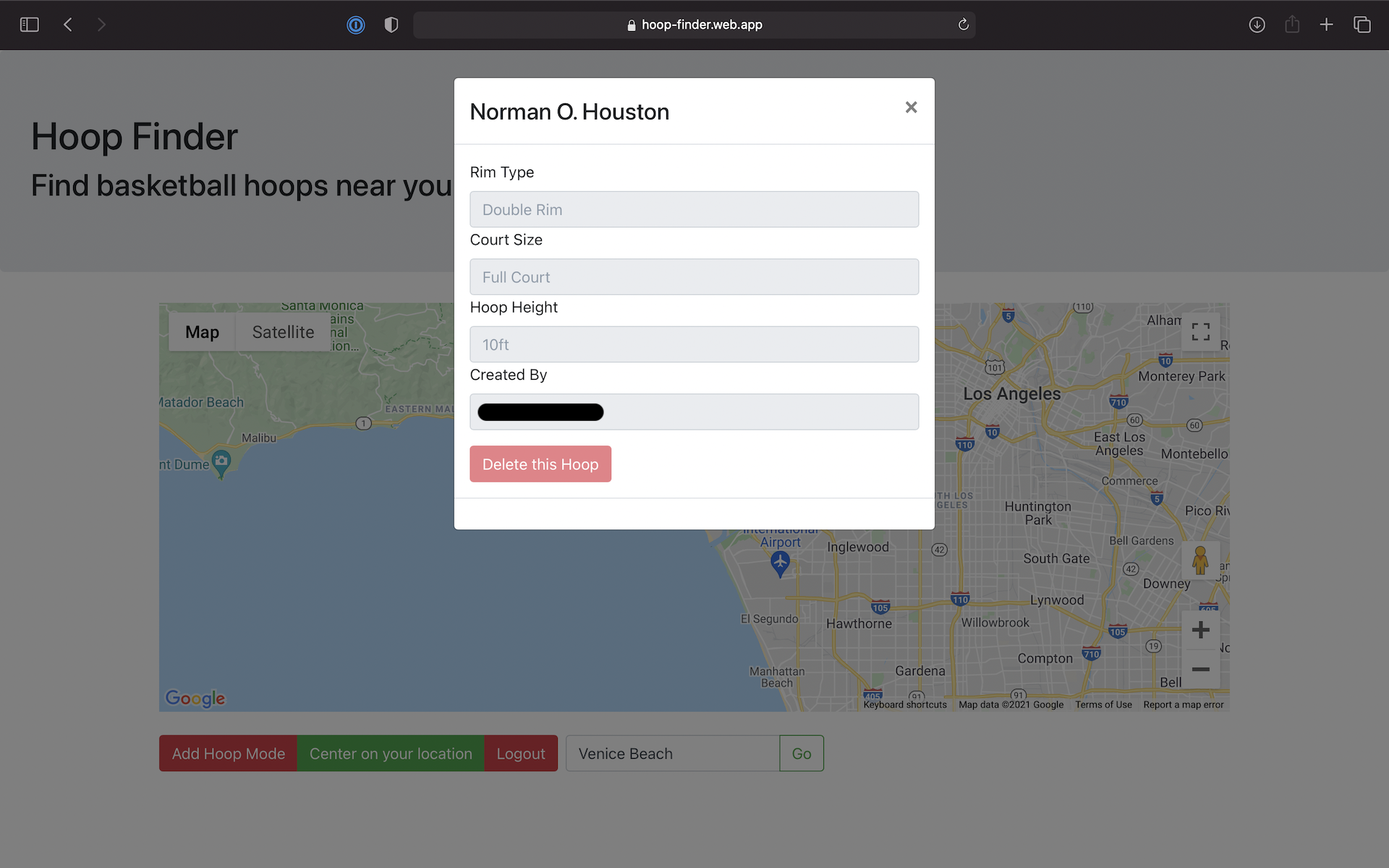This screenshot has height=868, width=1389.
Task: Close the Norman O. Houston popup
Action: tap(911, 107)
